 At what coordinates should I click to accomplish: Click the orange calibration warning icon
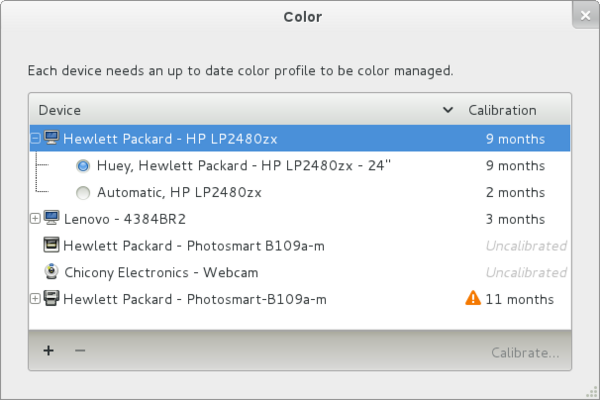tap(473, 298)
